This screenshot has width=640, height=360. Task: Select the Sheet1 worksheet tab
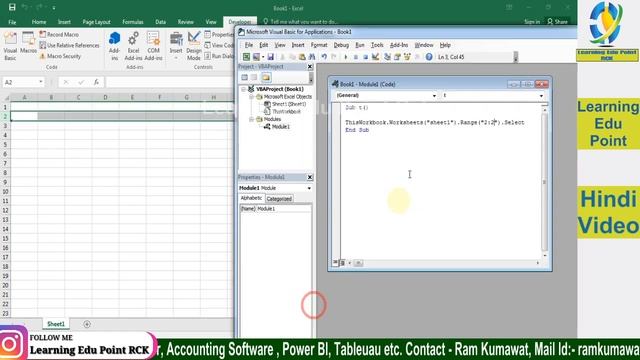56,324
